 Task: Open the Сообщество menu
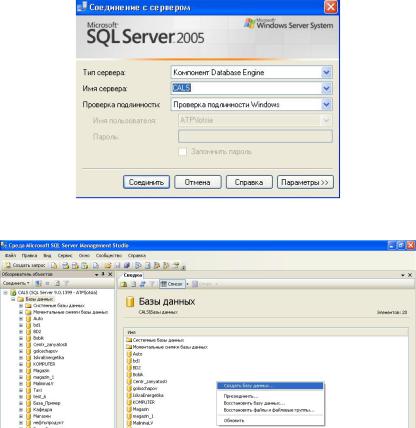click(x=109, y=256)
